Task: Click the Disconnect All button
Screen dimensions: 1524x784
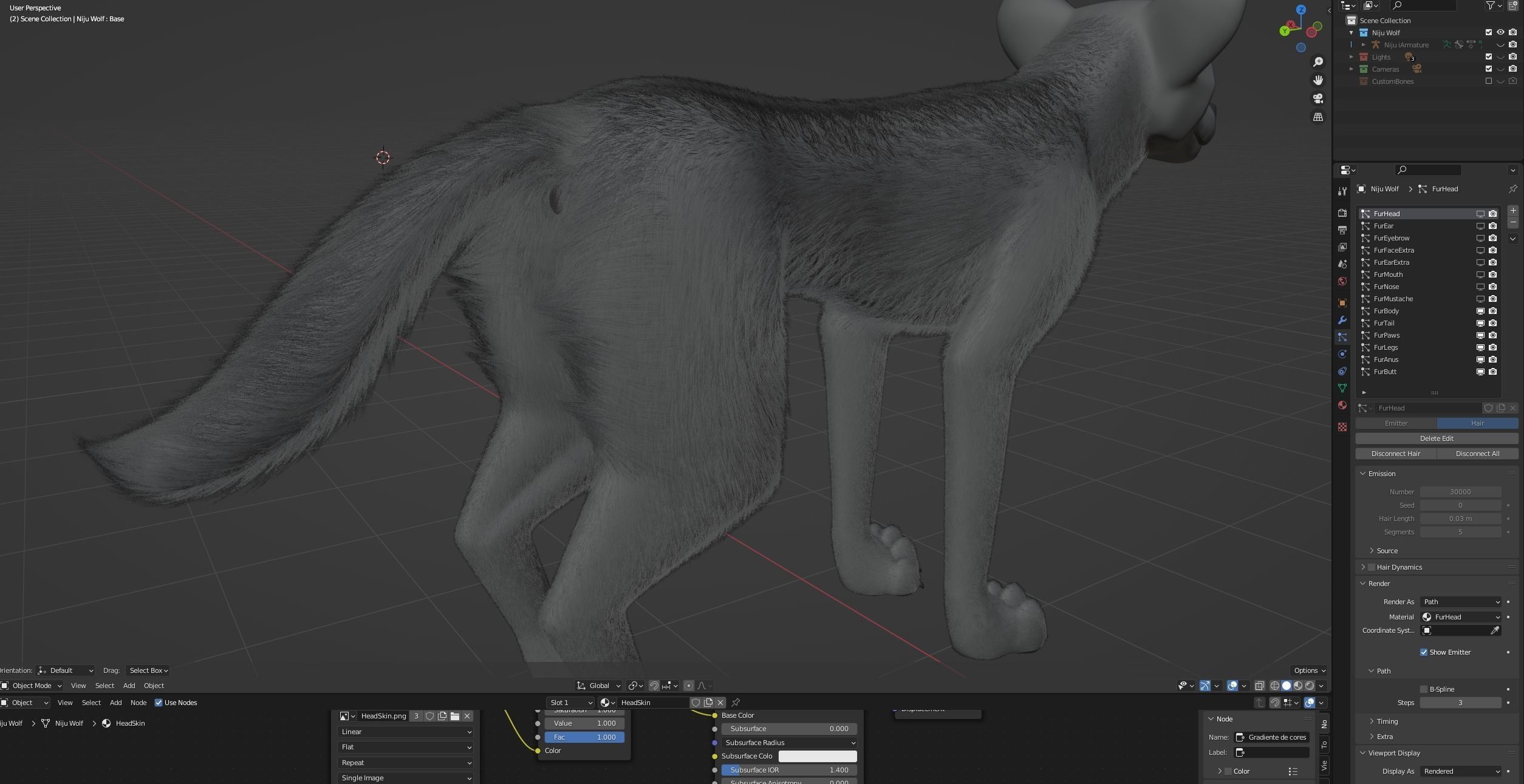Action: coord(1477,454)
